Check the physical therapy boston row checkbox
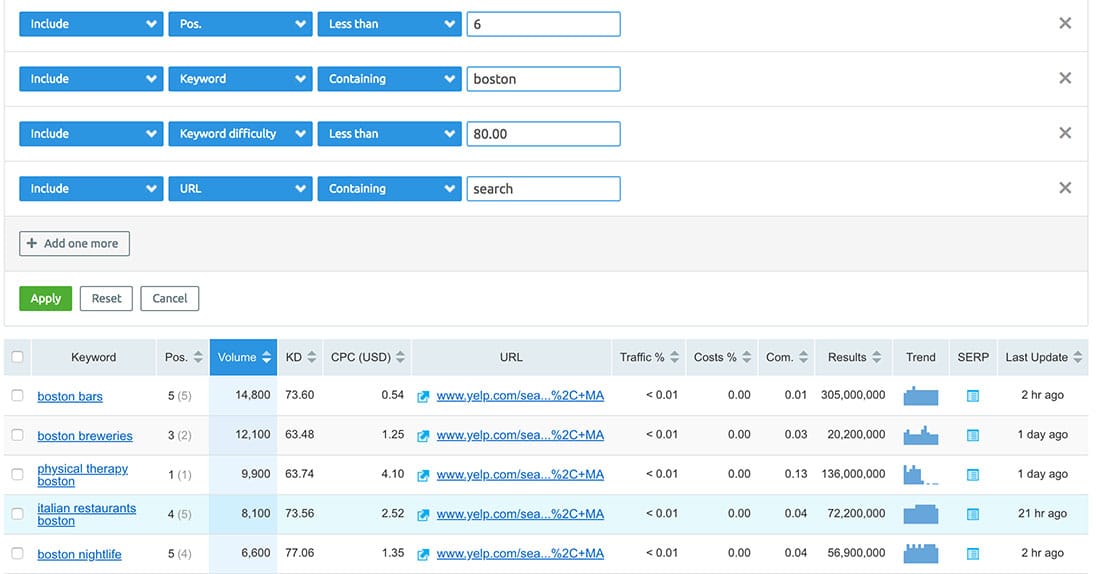This screenshot has height=574, width=1100. coord(17,474)
